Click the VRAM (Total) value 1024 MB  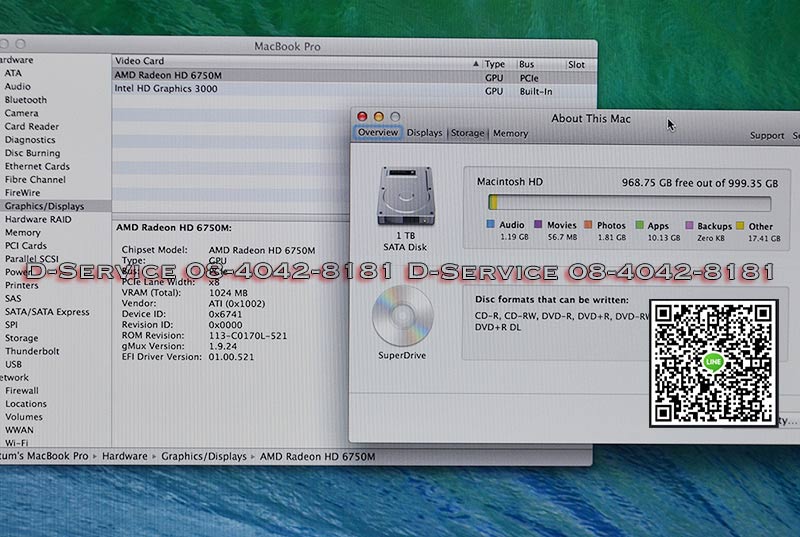point(228,293)
